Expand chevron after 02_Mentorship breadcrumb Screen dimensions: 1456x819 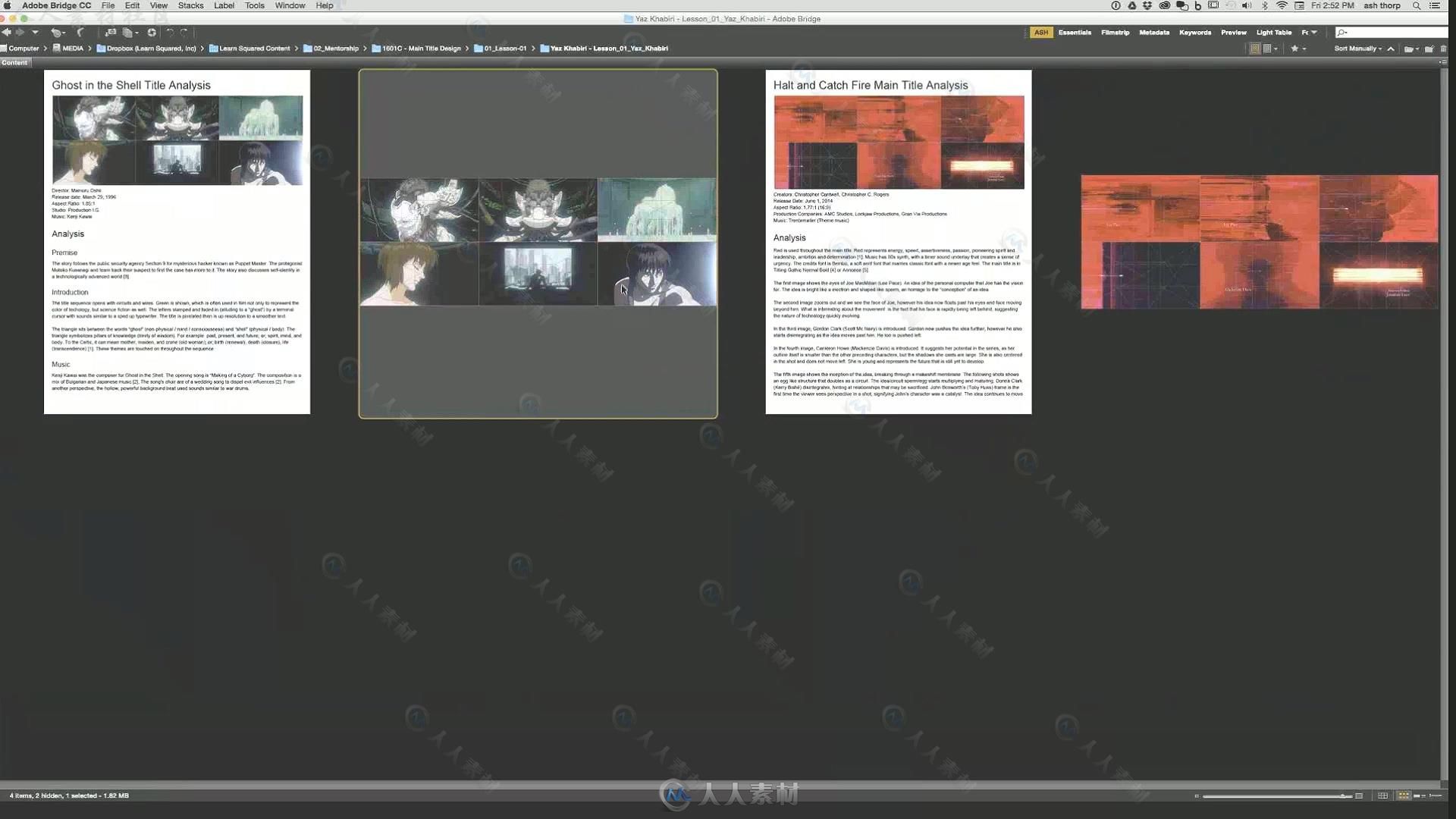click(x=365, y=49)
